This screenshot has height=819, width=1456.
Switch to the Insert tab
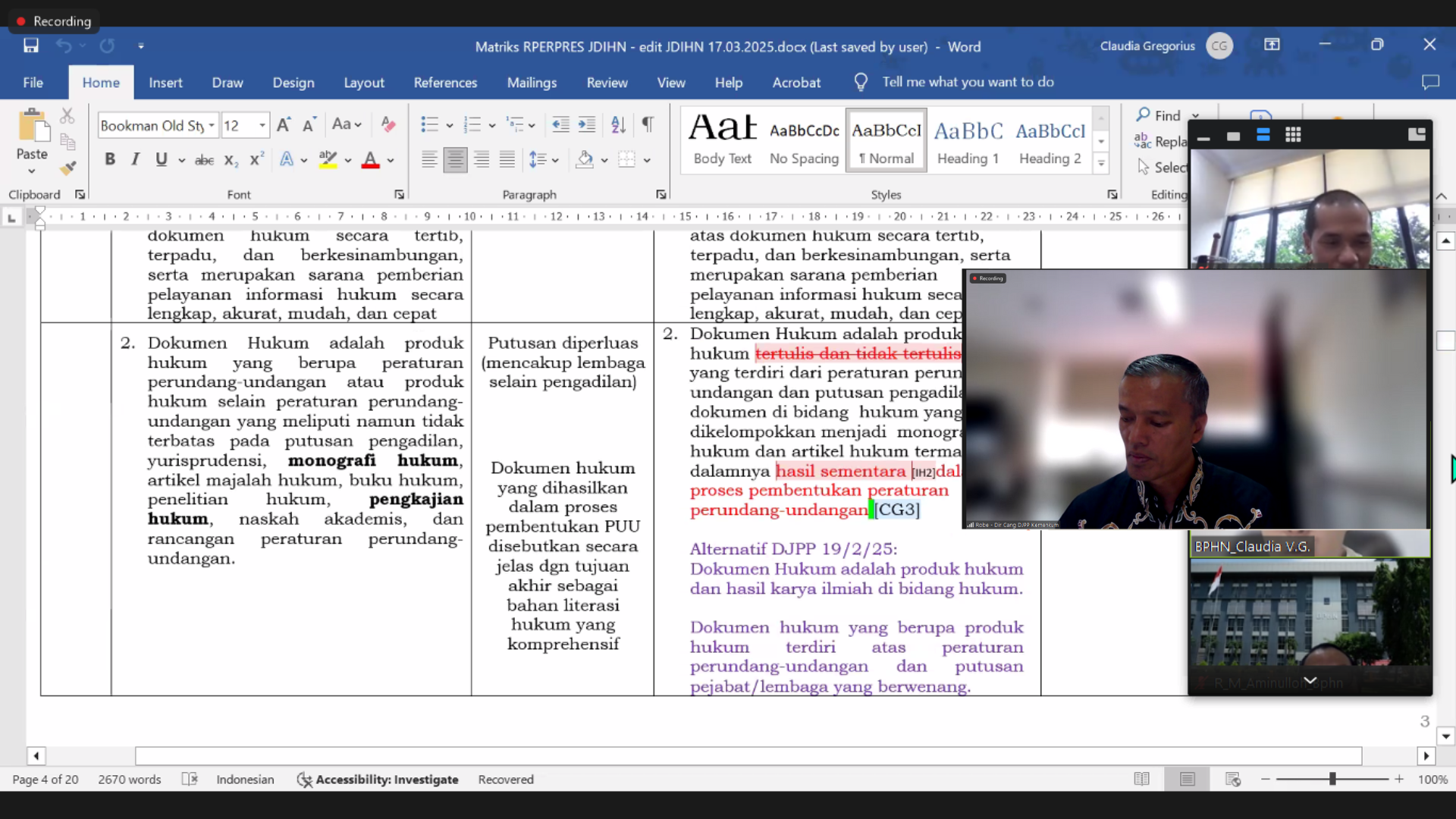165,82
